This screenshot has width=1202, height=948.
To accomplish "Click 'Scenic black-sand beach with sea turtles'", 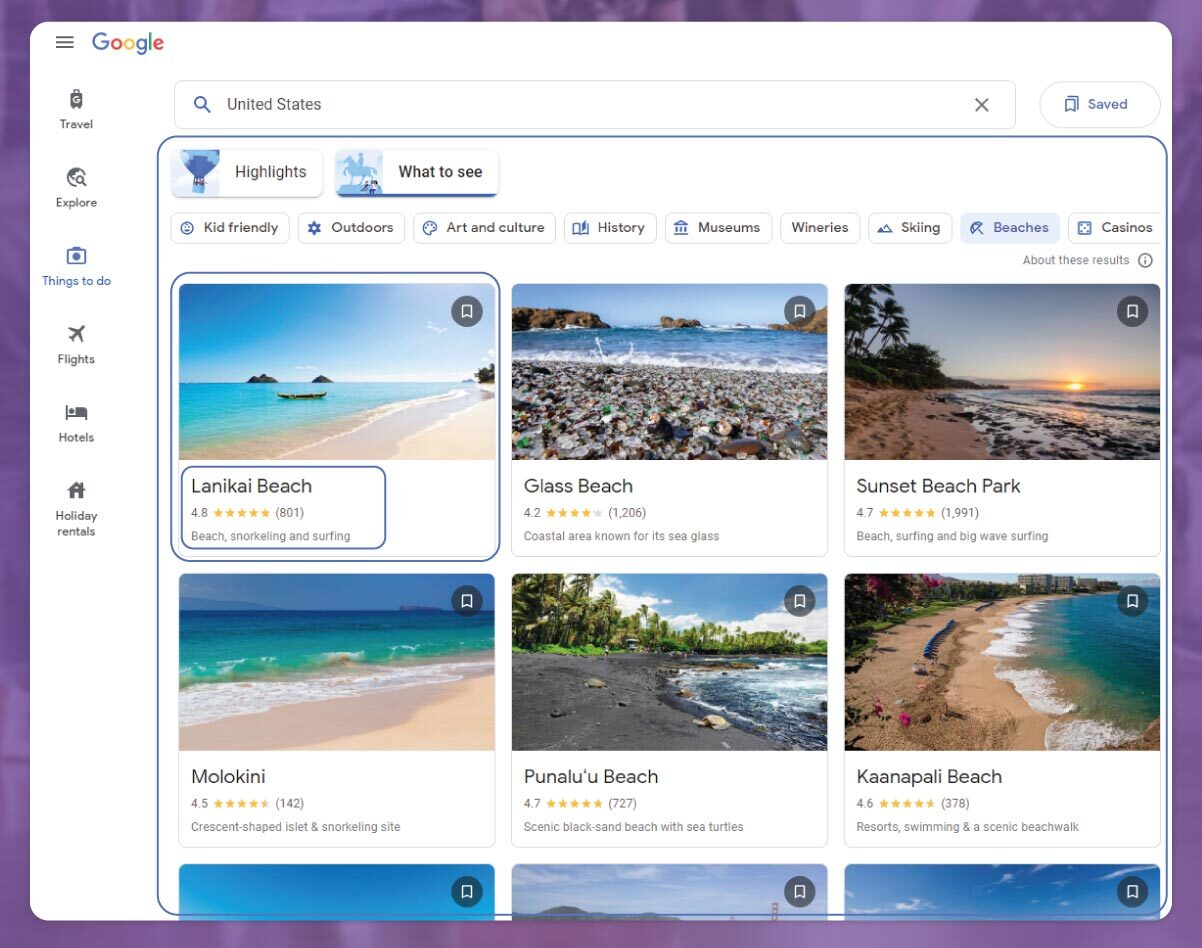I will [x=633, y=827].
